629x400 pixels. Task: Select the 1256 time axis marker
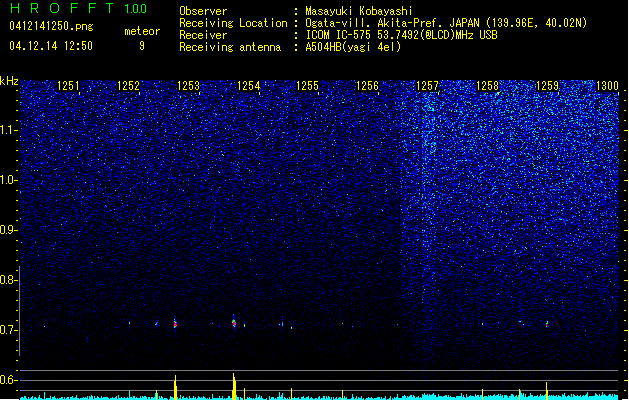click(x=367, y=86)
